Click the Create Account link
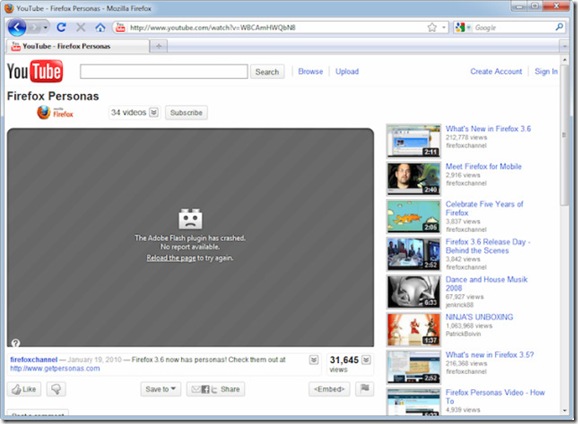Screen dimensions: 578x424 coord(496,72)
